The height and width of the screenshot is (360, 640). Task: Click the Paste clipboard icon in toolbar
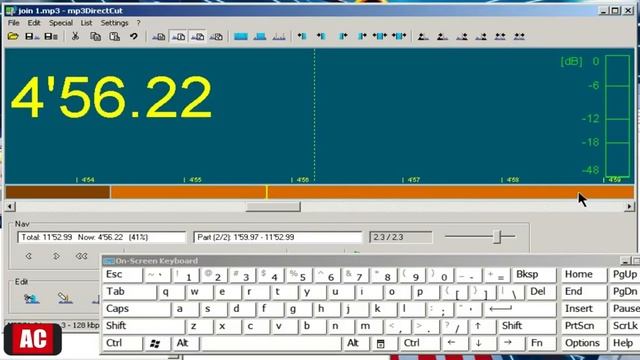point(114,36)
